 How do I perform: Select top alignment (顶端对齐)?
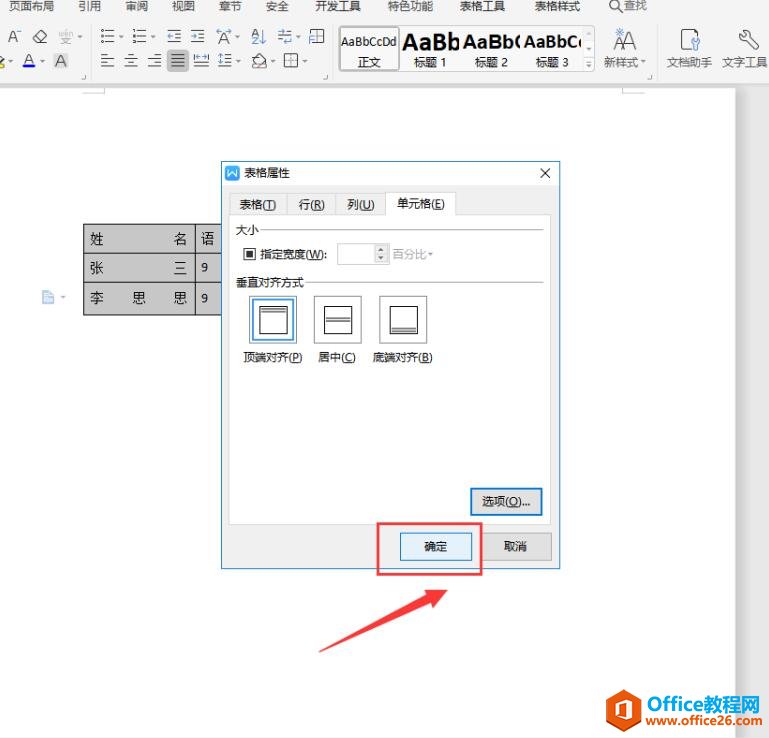(x=273, y=320)
